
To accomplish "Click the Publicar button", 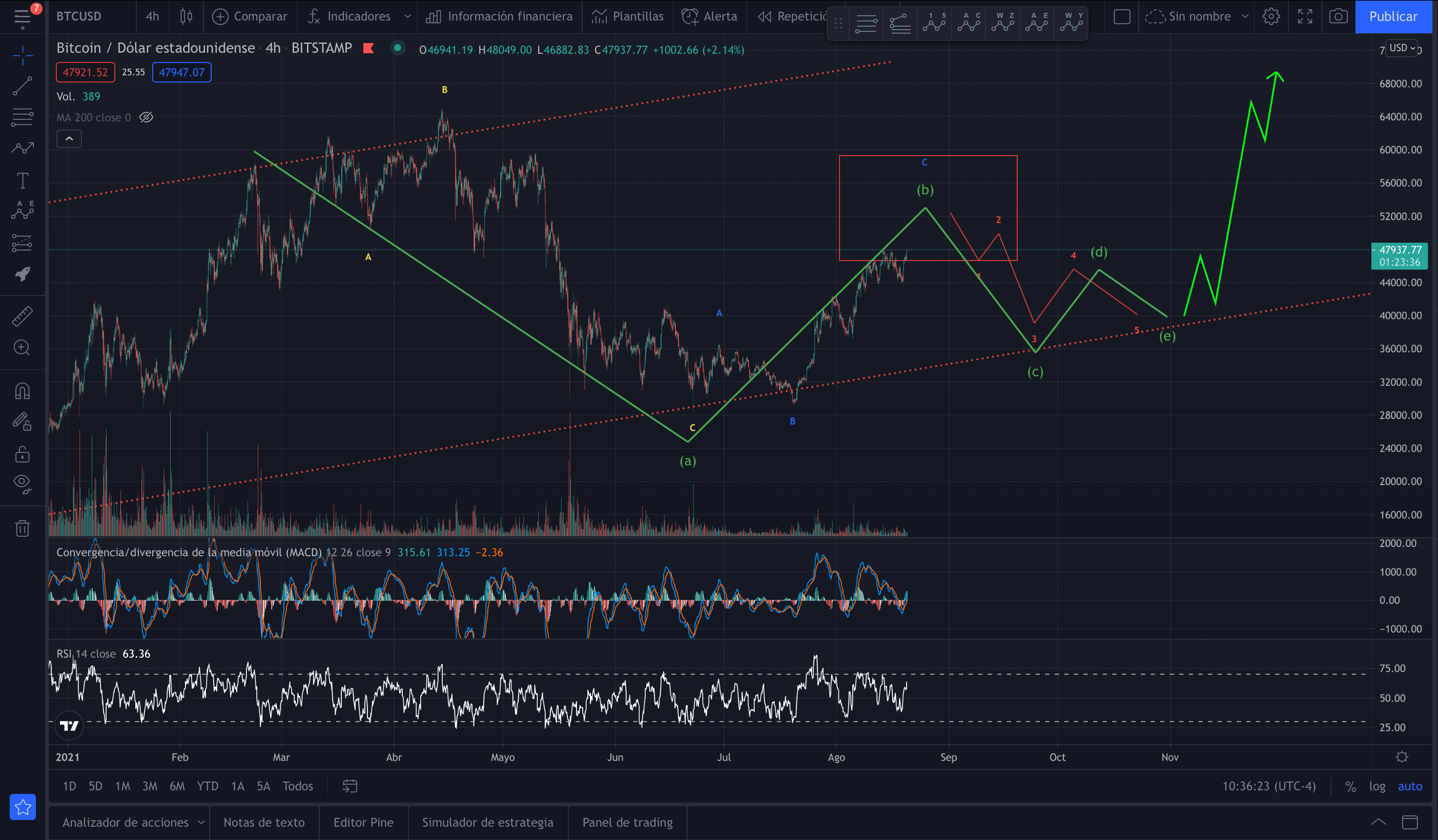I will [1393, 16].
